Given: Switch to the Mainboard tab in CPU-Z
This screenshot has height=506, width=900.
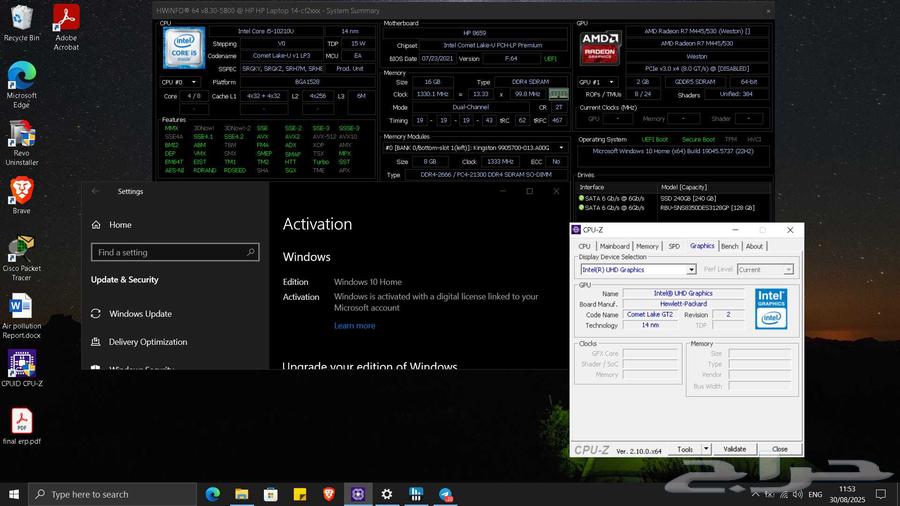Looking at the screenshot, I should (614, 246).
